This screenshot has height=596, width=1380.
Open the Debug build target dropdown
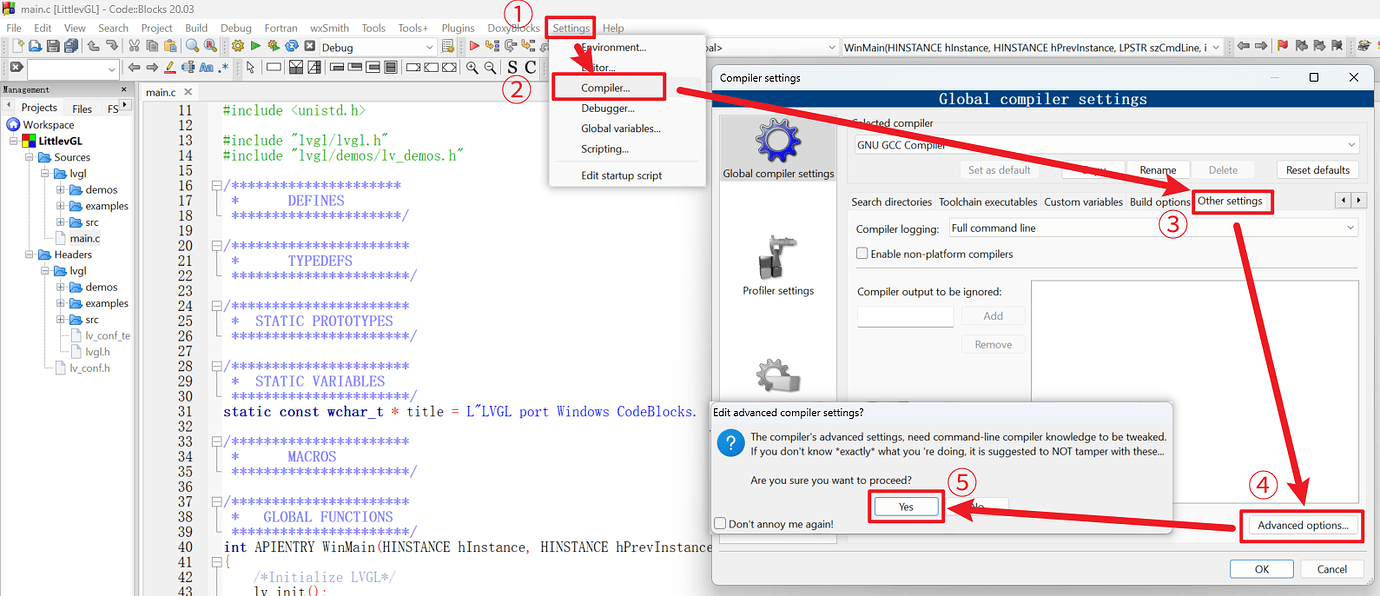click(430, 46)
